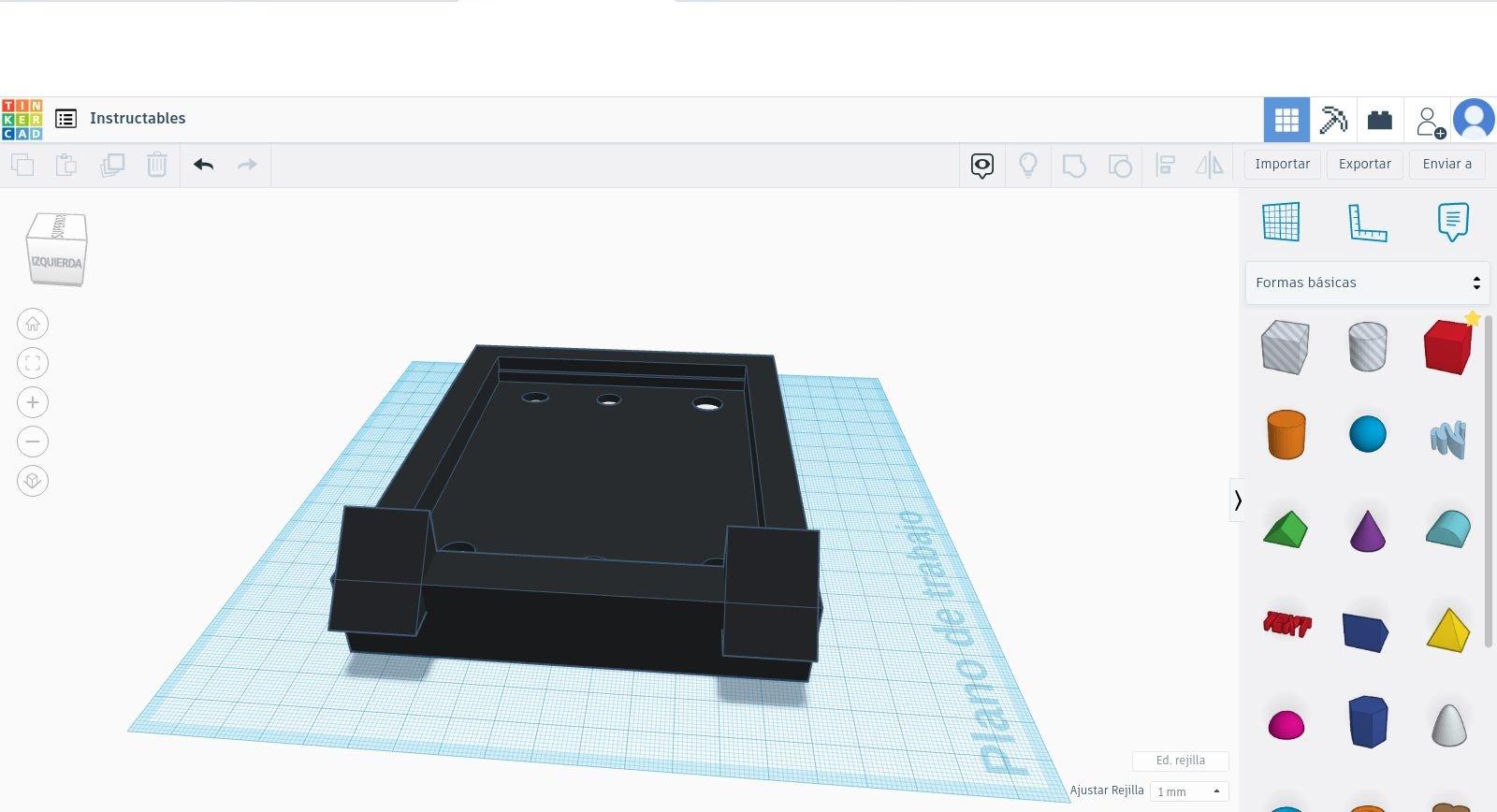Select the Ruler tool icon

(x=1367, y=223)
